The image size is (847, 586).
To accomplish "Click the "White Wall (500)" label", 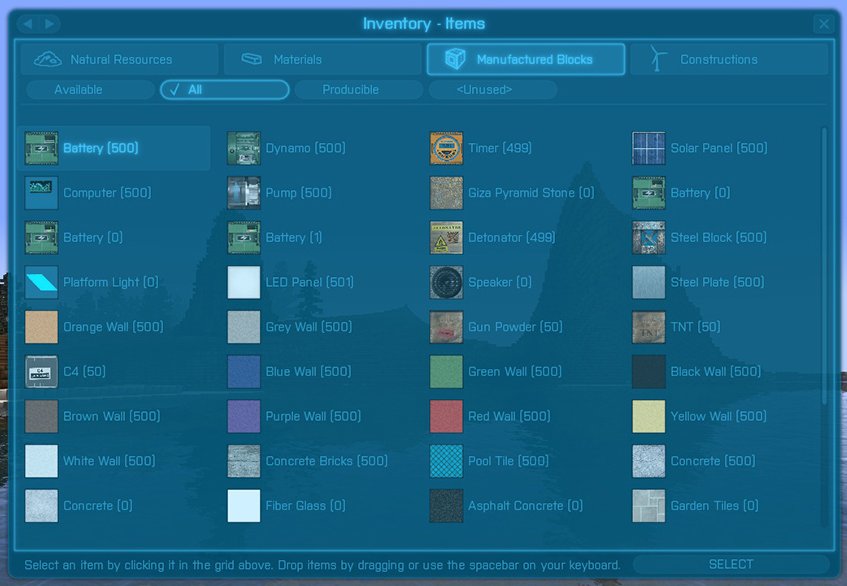I will pos(109,461).
